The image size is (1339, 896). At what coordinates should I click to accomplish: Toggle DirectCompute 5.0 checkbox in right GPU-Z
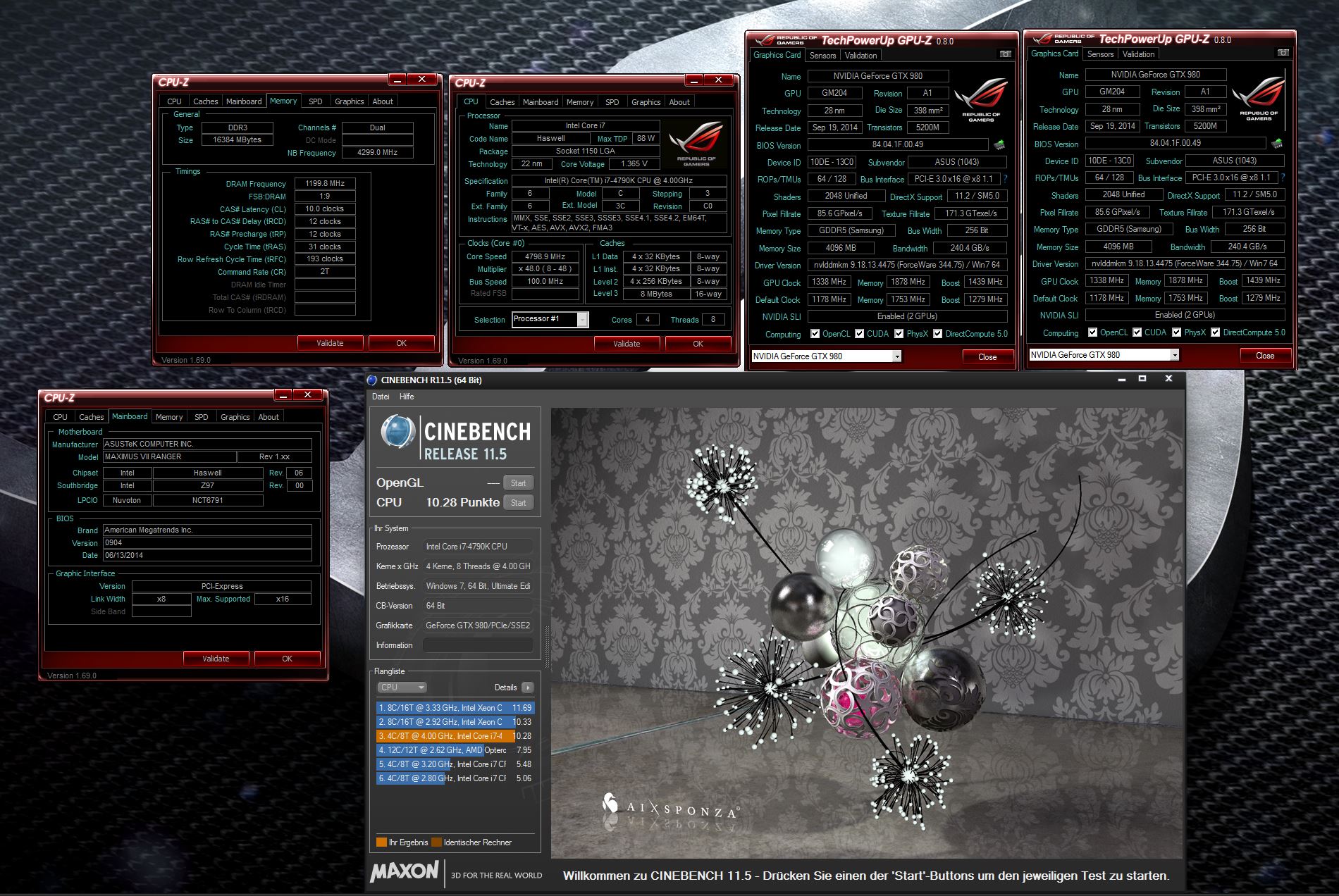[1215, 332]
